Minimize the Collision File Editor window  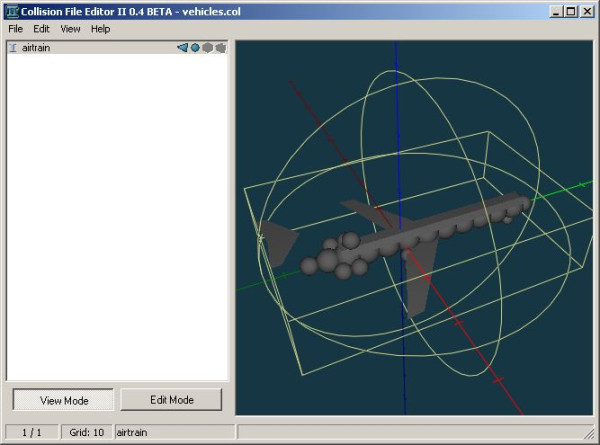[x=556, y=11]
